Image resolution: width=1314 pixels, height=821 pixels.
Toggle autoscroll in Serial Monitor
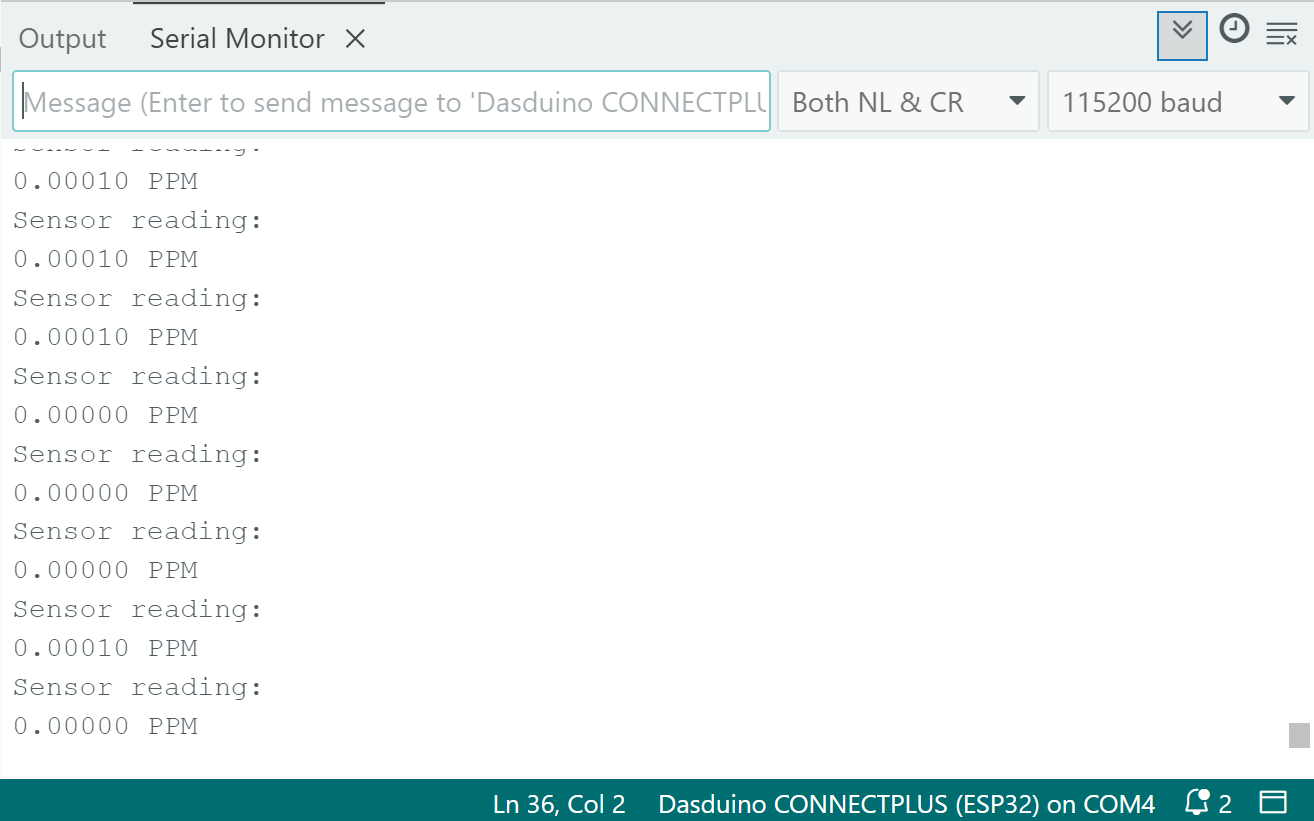1182,34
